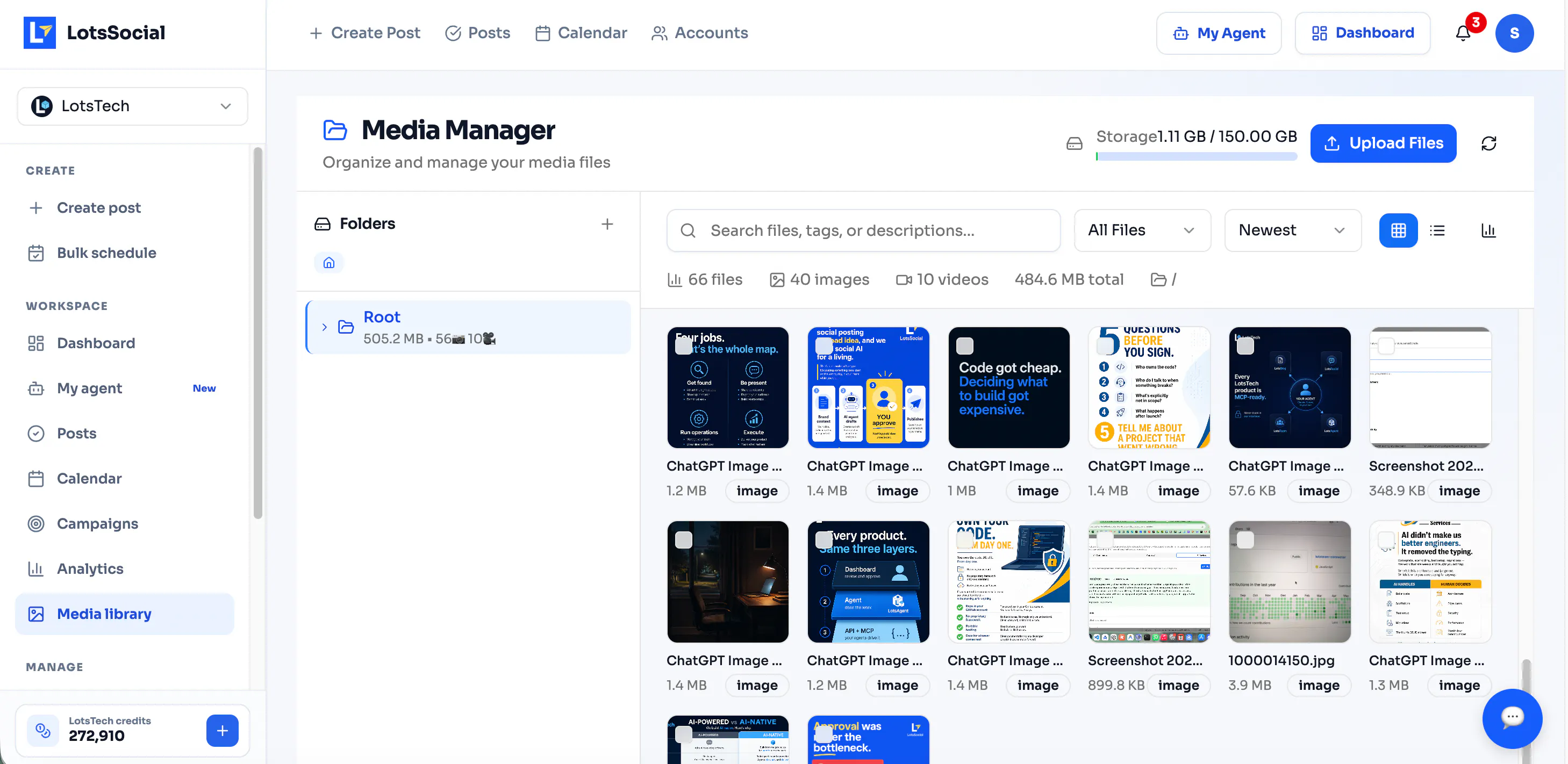Click the LotsSocial logo icon

point(40,33)
